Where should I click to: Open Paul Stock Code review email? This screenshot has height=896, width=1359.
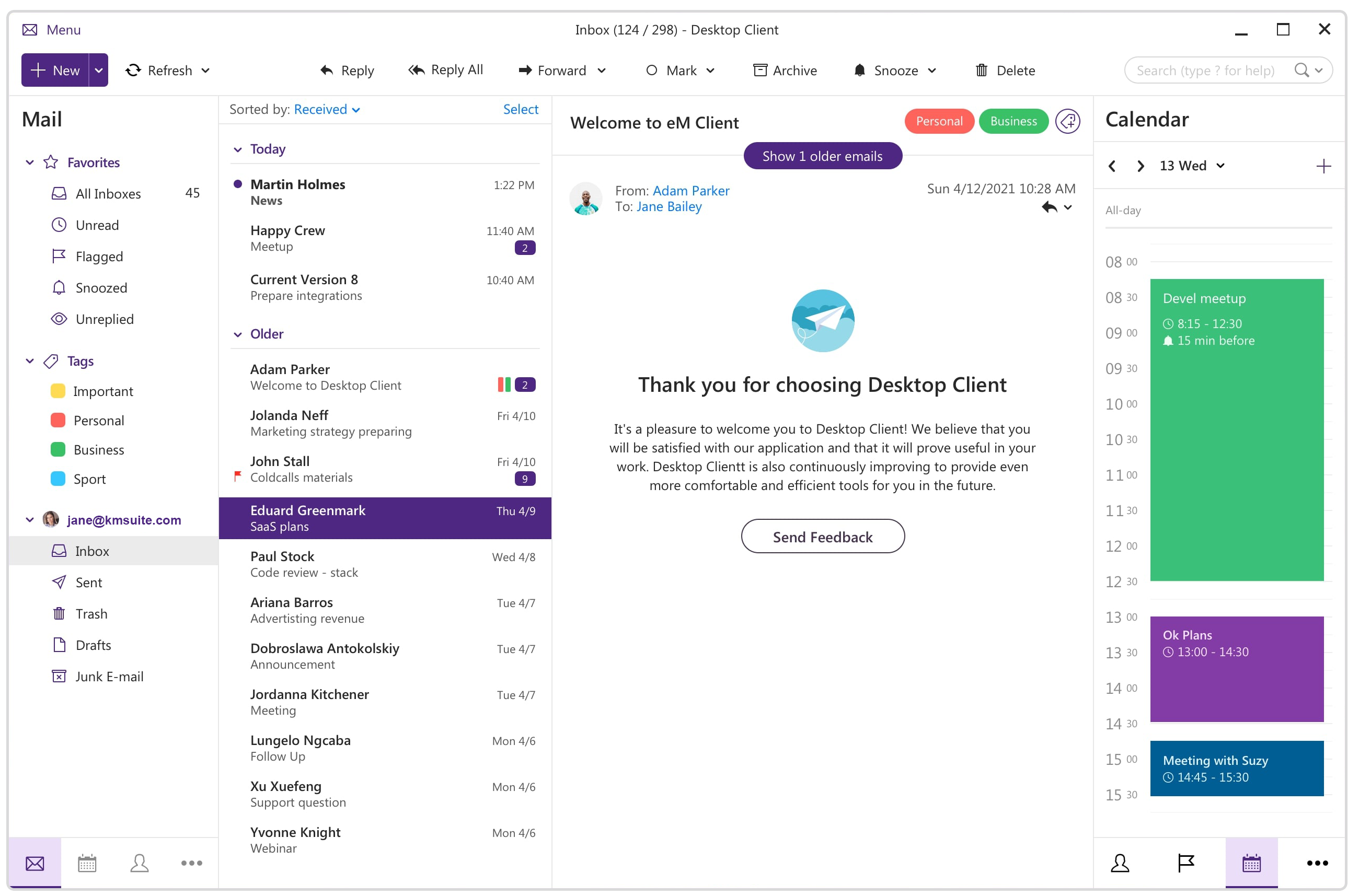pos(385,565)
